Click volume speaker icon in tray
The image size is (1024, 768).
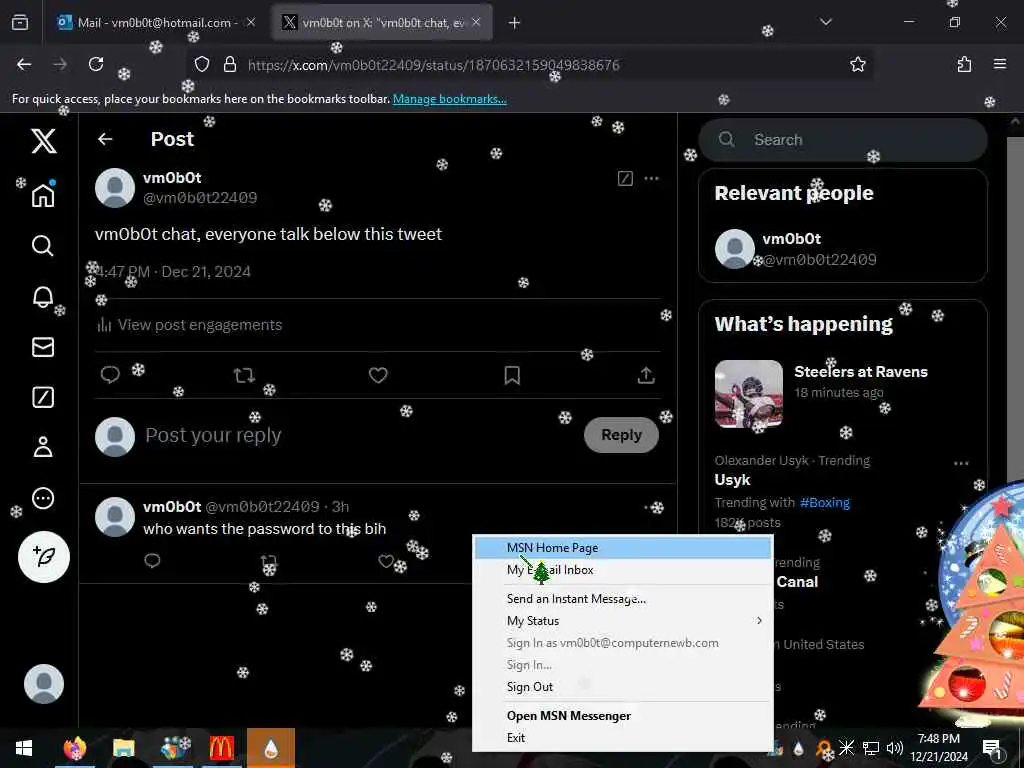pos(895,748)
